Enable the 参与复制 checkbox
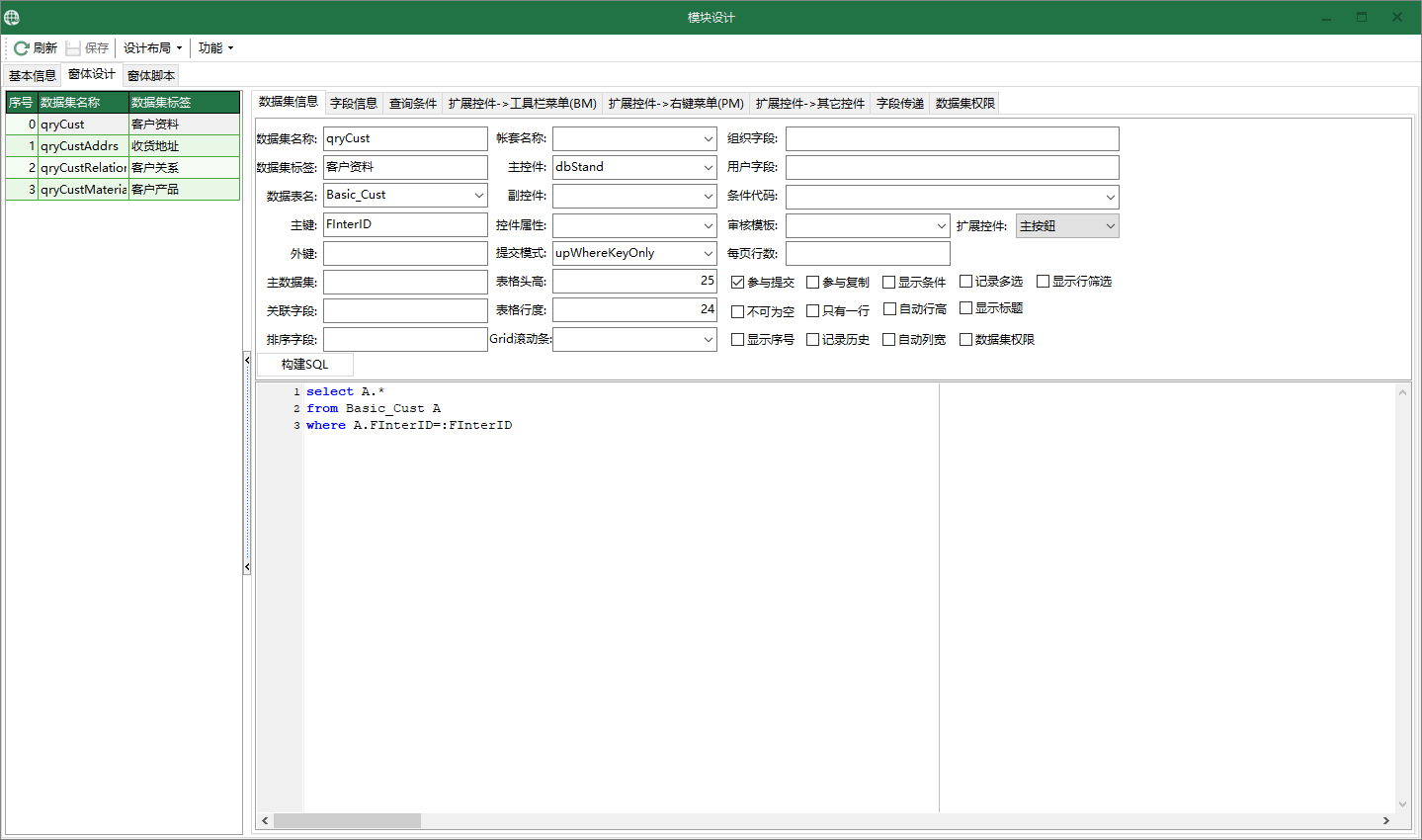Image resolution: width=1422 pixels, height=840 pixels. pyautogui.click(x=812, y=282)
